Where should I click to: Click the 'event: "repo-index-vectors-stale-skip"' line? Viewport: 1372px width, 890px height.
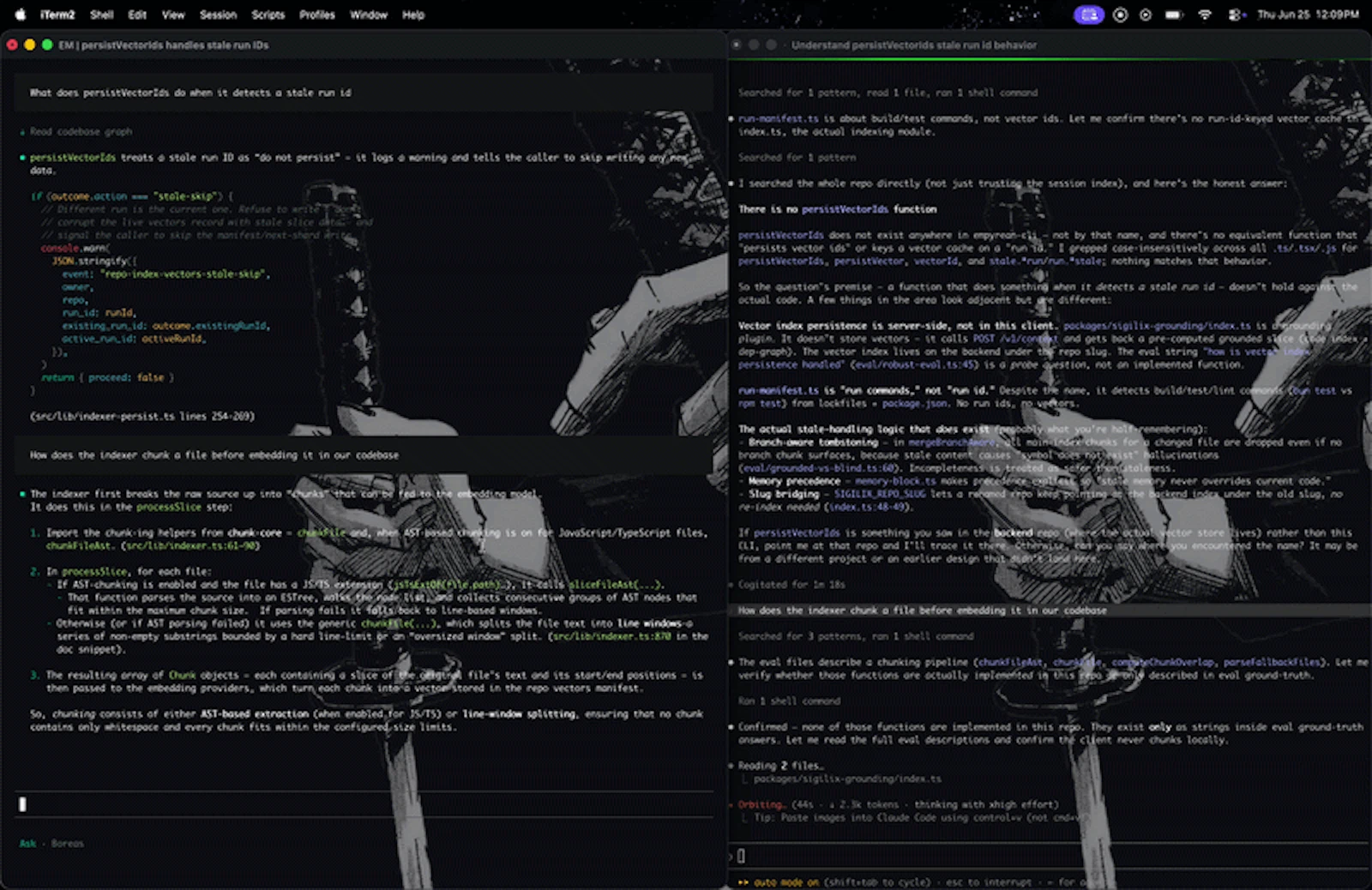tap(166, 274)
